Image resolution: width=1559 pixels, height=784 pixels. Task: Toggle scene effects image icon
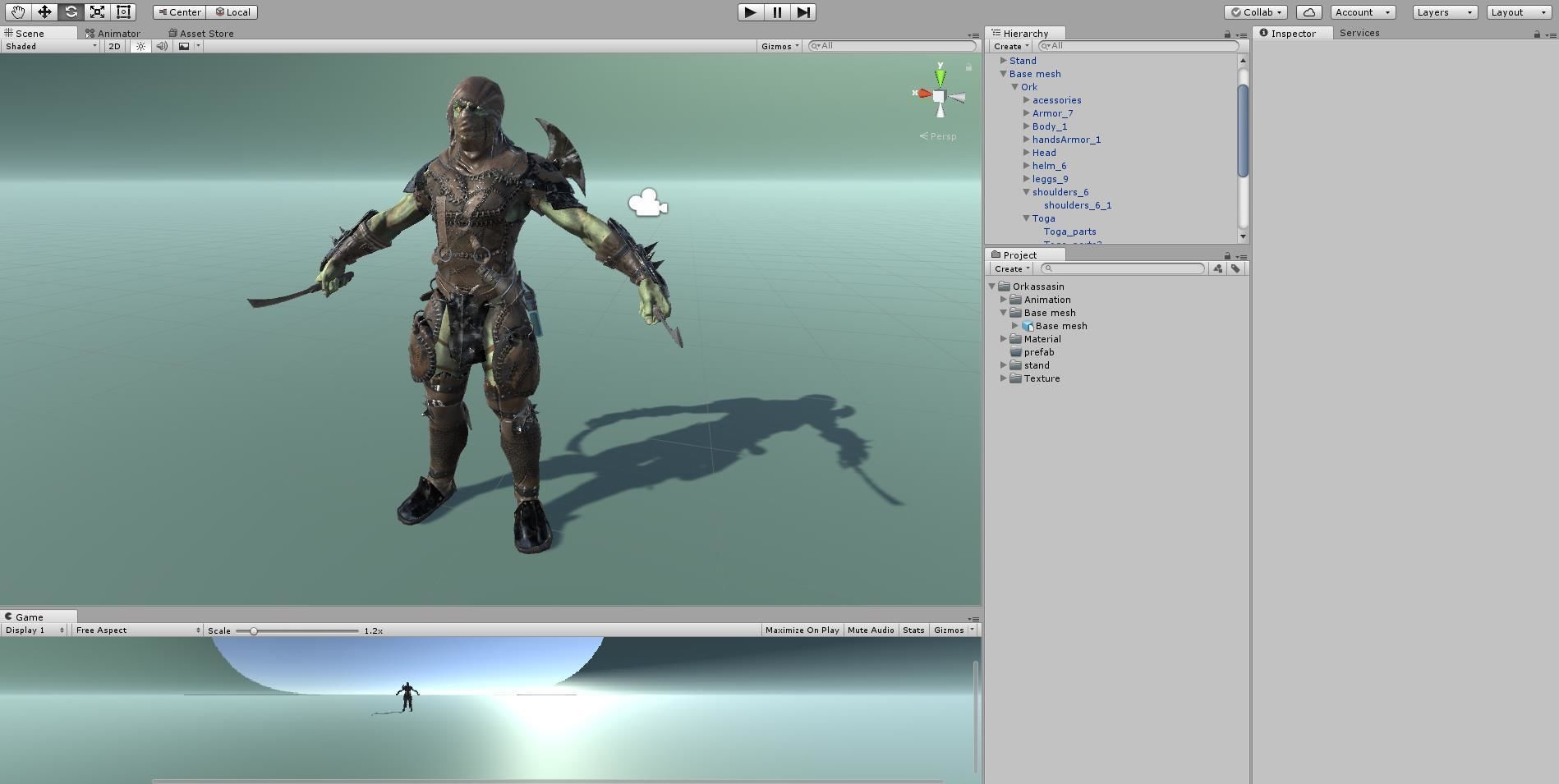pyautogui.click(x=184, y=46)
